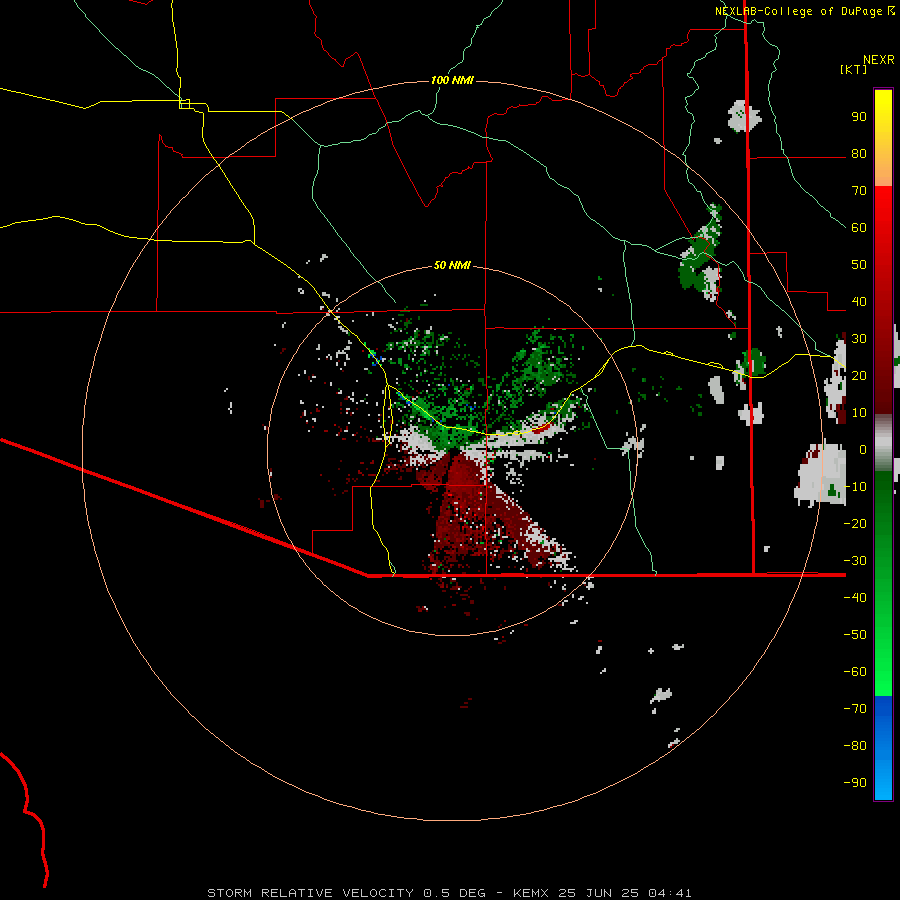This screenshot has height=900, width=900.
Task: Click the 90 value on velocity scale
Action: click(x=859, y=117)
